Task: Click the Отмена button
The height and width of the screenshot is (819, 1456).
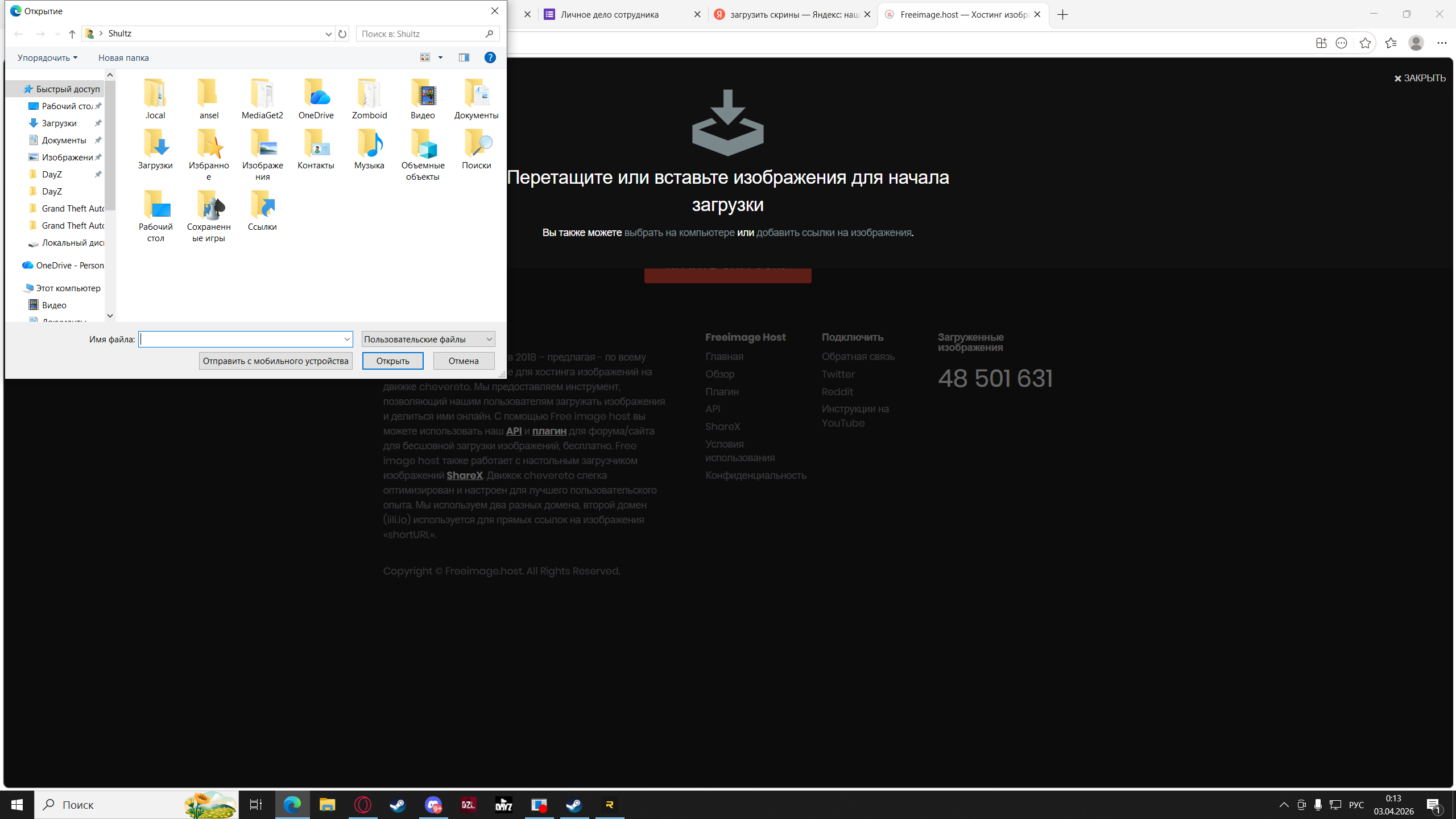Action: click(x=464, y=361)
